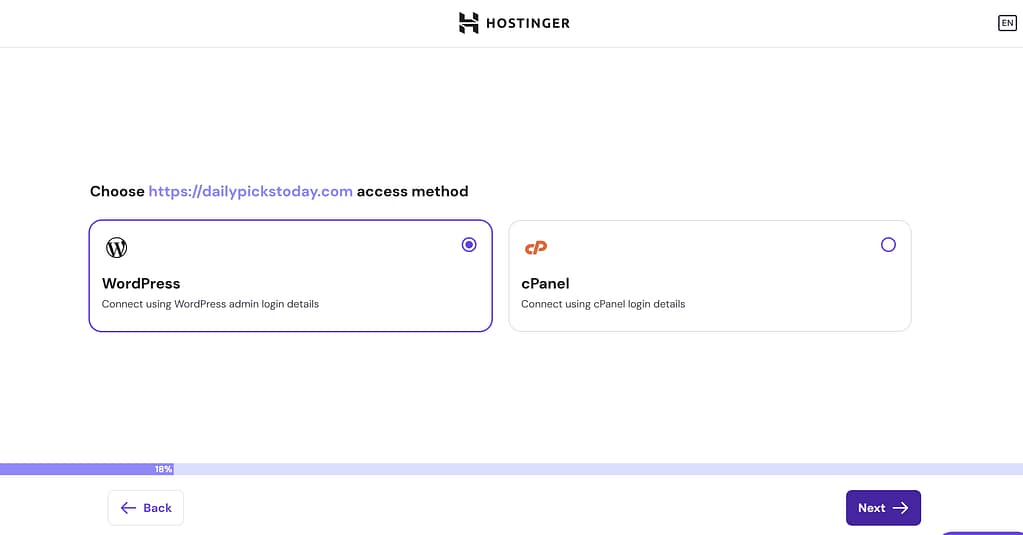Click the WordPress logo icon
Image resolution: width=1023 pixels, height=535 pixels.
pyautogui.click(x=116, y=247)
